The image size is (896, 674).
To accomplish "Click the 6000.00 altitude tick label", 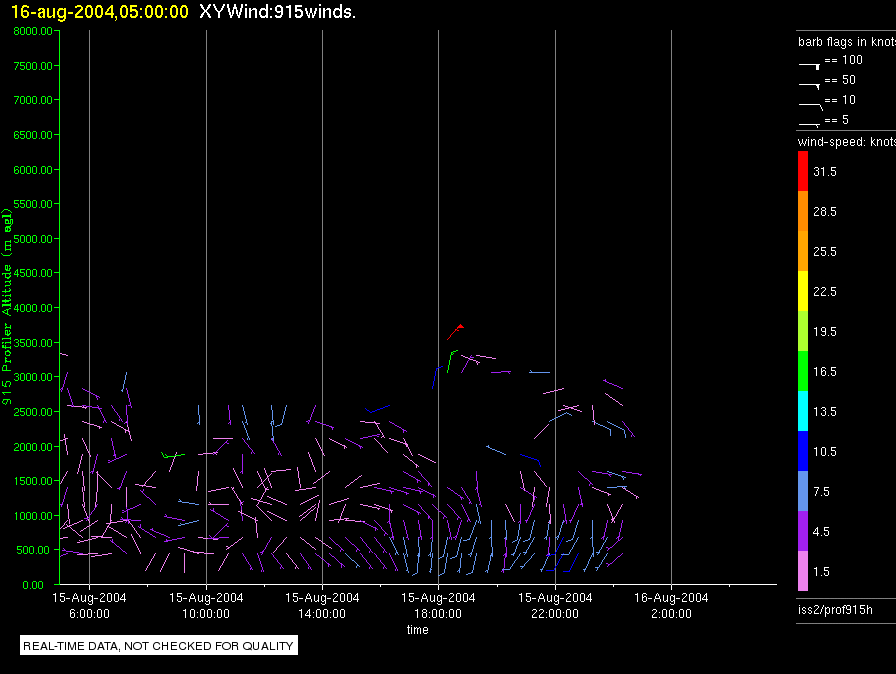I will (33, 170).
